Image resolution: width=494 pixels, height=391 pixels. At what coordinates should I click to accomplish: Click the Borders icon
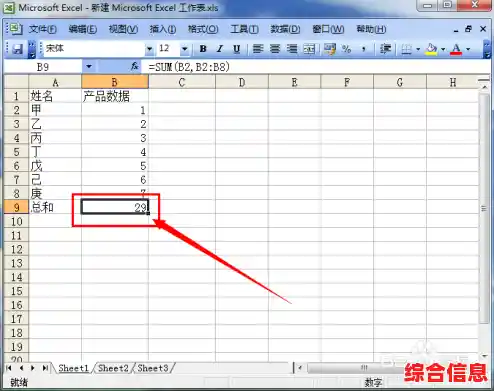point(406,49)
